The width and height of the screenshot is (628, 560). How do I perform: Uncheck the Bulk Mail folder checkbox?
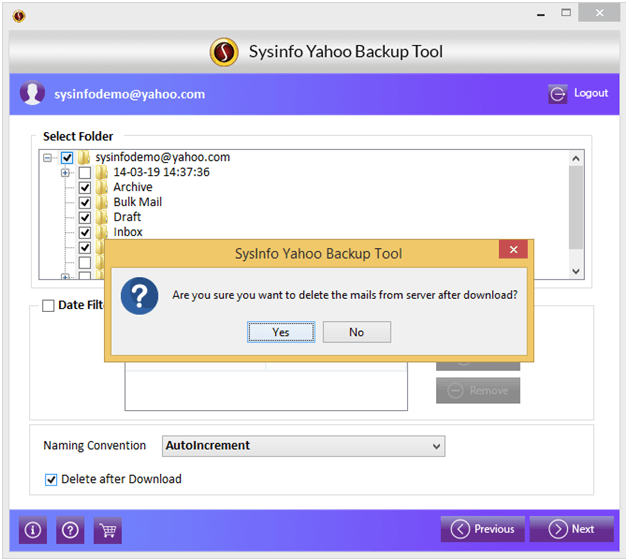pyautogui.click(x=85, y=203)
